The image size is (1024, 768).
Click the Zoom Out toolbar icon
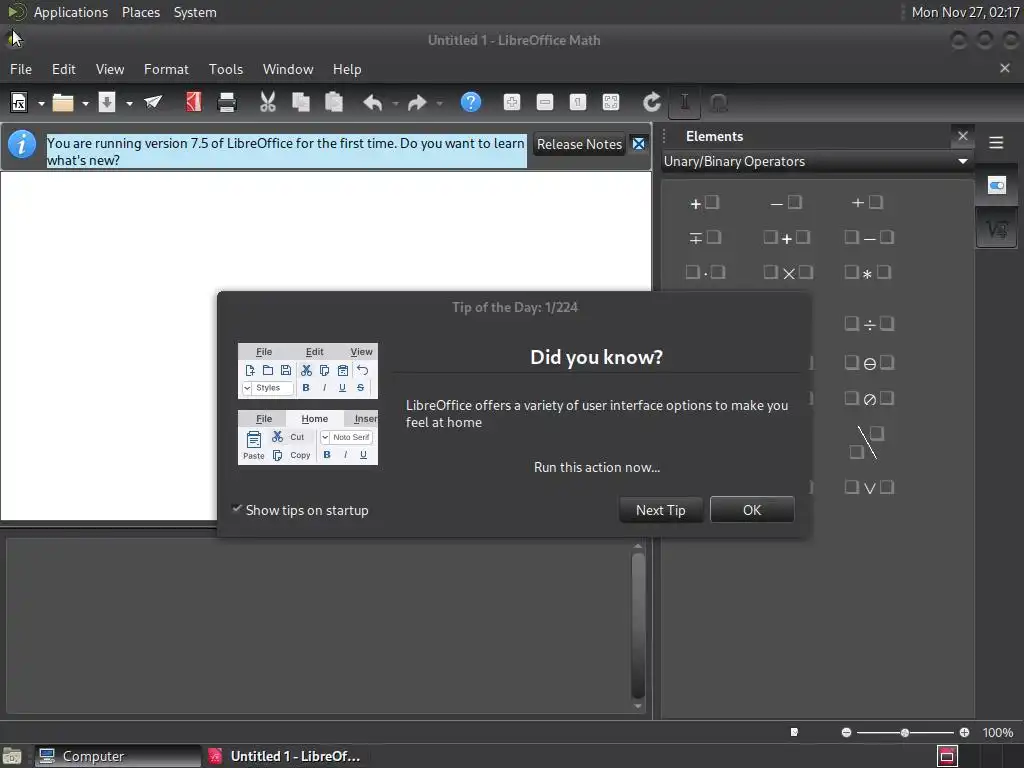545,102
